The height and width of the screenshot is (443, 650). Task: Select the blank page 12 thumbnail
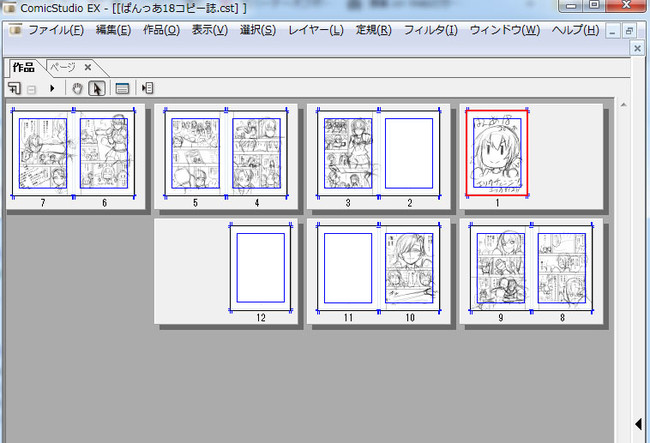tap(260, 268)
